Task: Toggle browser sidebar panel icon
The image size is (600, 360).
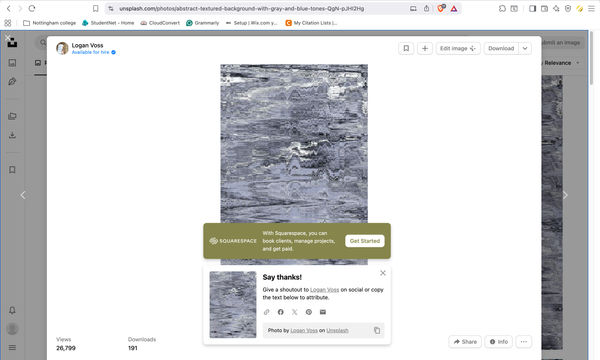Action: pyautogui.click(x=532, y=8)
